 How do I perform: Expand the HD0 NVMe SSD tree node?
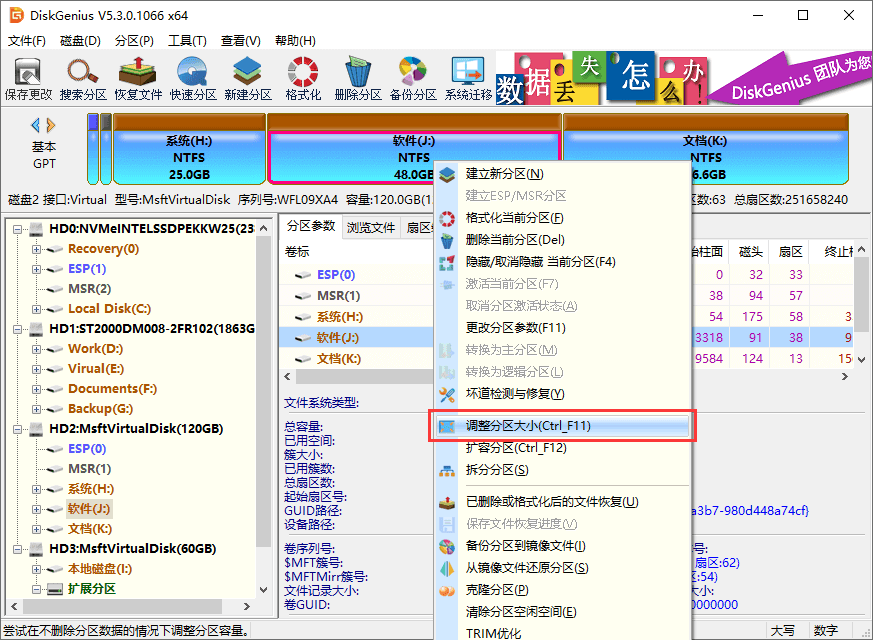[19, 231]
